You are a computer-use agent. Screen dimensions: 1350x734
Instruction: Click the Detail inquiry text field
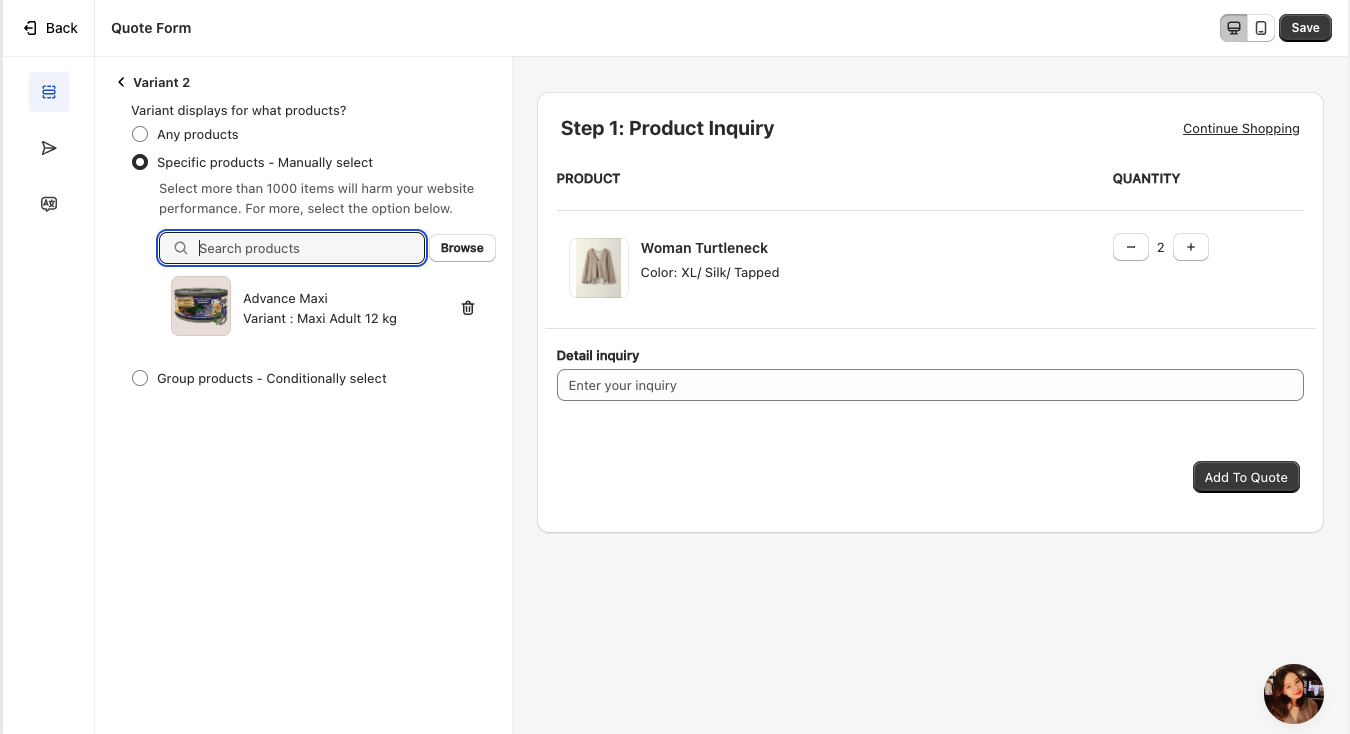(929, 385)
